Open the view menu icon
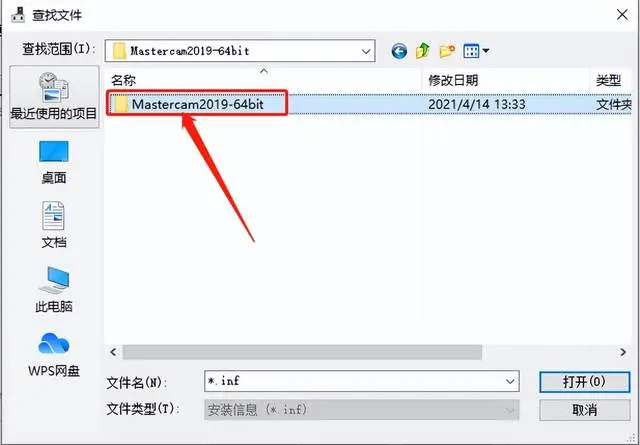The image size is (640, 445). point(471,51)
